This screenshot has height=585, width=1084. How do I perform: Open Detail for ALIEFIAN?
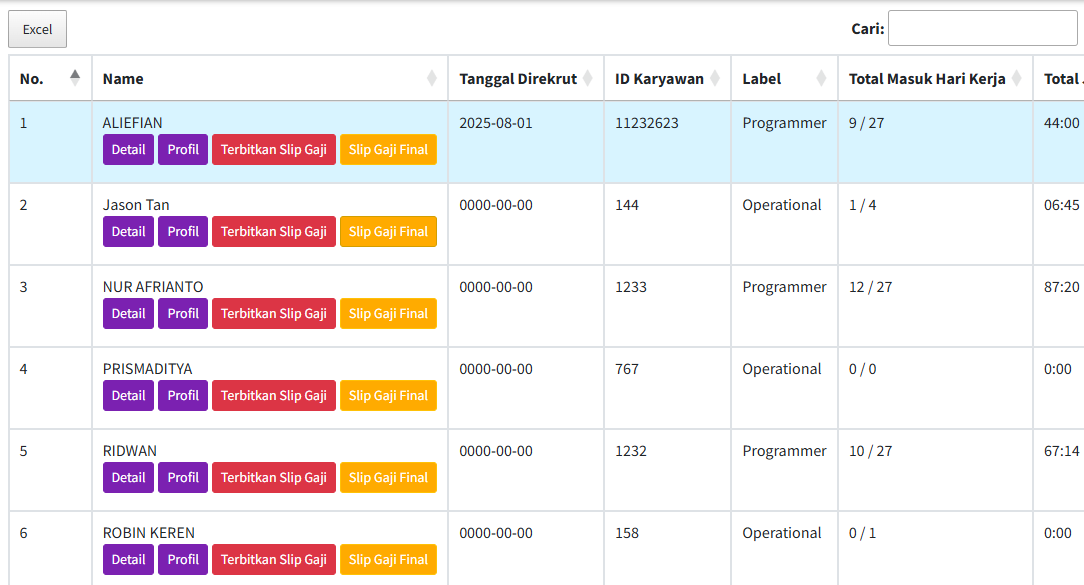128,150
